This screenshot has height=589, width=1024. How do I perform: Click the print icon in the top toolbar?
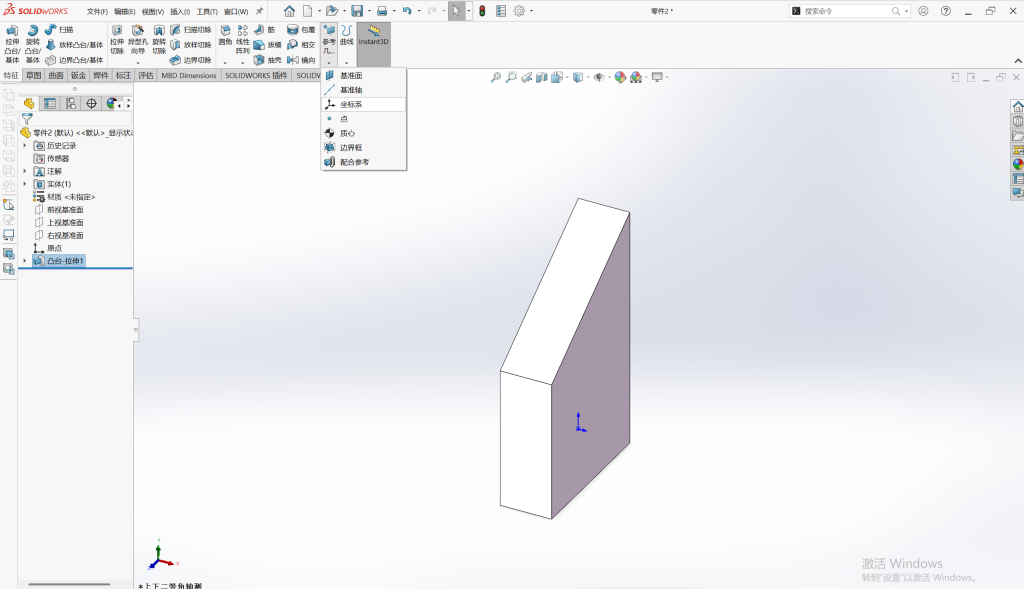point(382,11)
